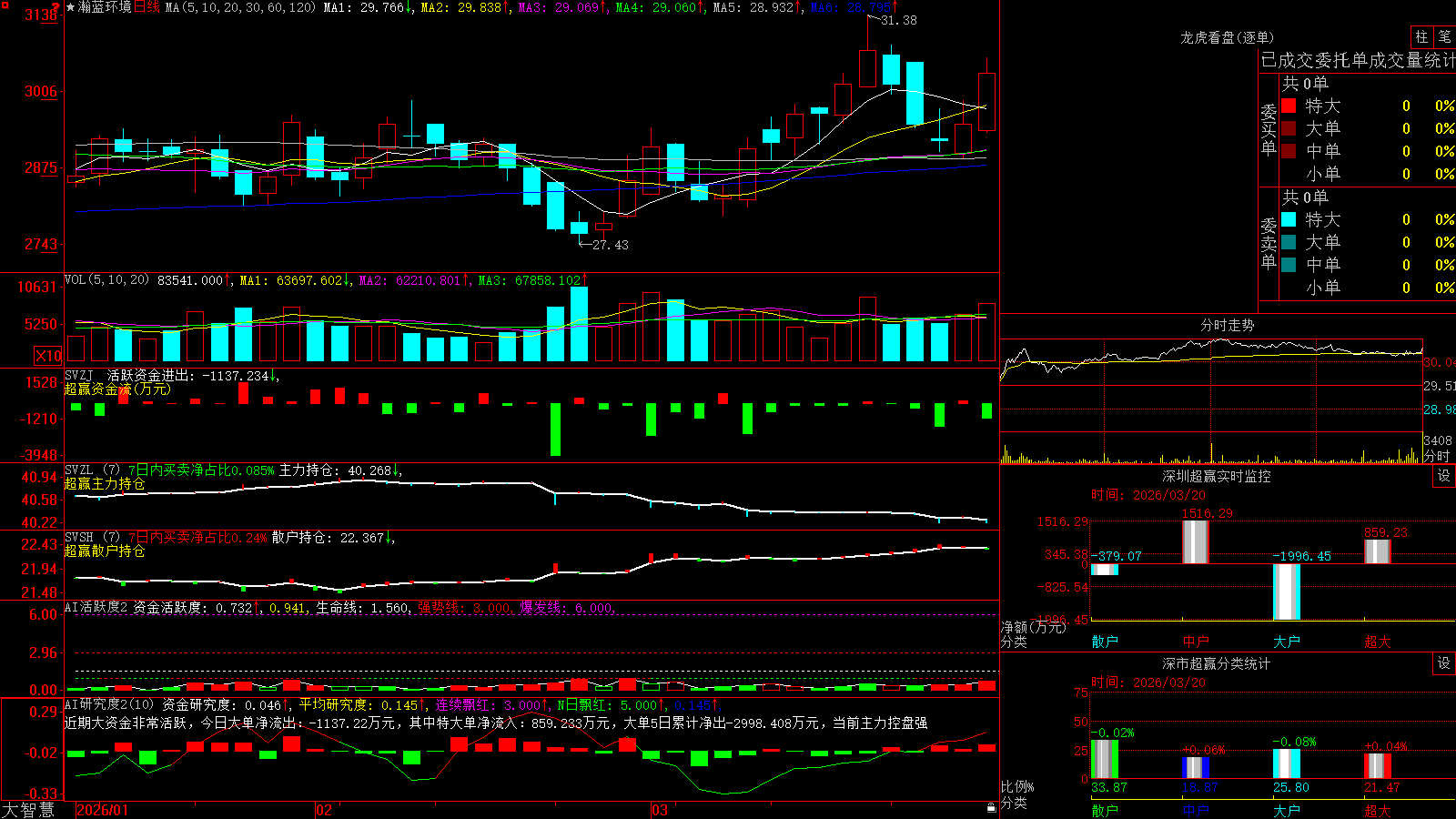
Task: Open 设 settings for 深市超赢分类统计
Action: point(1444,664)
